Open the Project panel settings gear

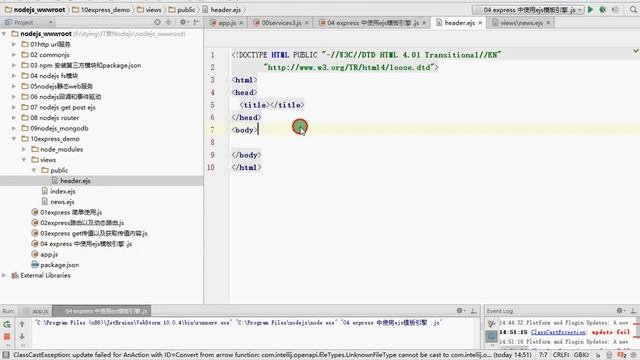[x=183, y=22]
